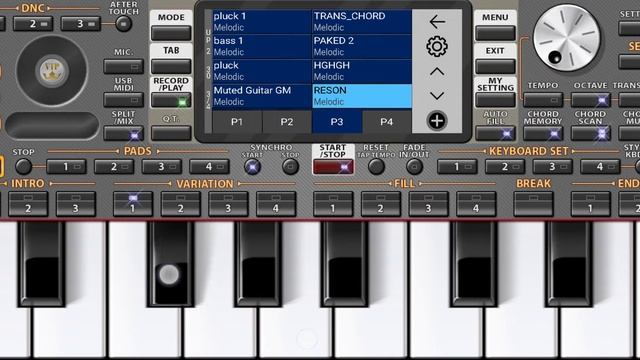Viewport: 640px width, 360px height.
Task: Tap the back arrow in the display
Action: 437,22
